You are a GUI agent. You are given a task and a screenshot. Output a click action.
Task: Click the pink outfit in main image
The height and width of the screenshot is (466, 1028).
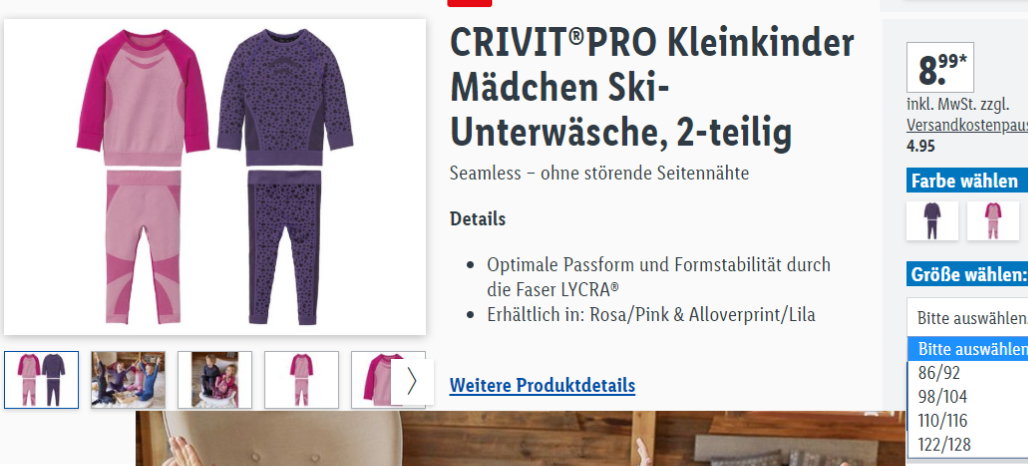(x=144, y=177)
